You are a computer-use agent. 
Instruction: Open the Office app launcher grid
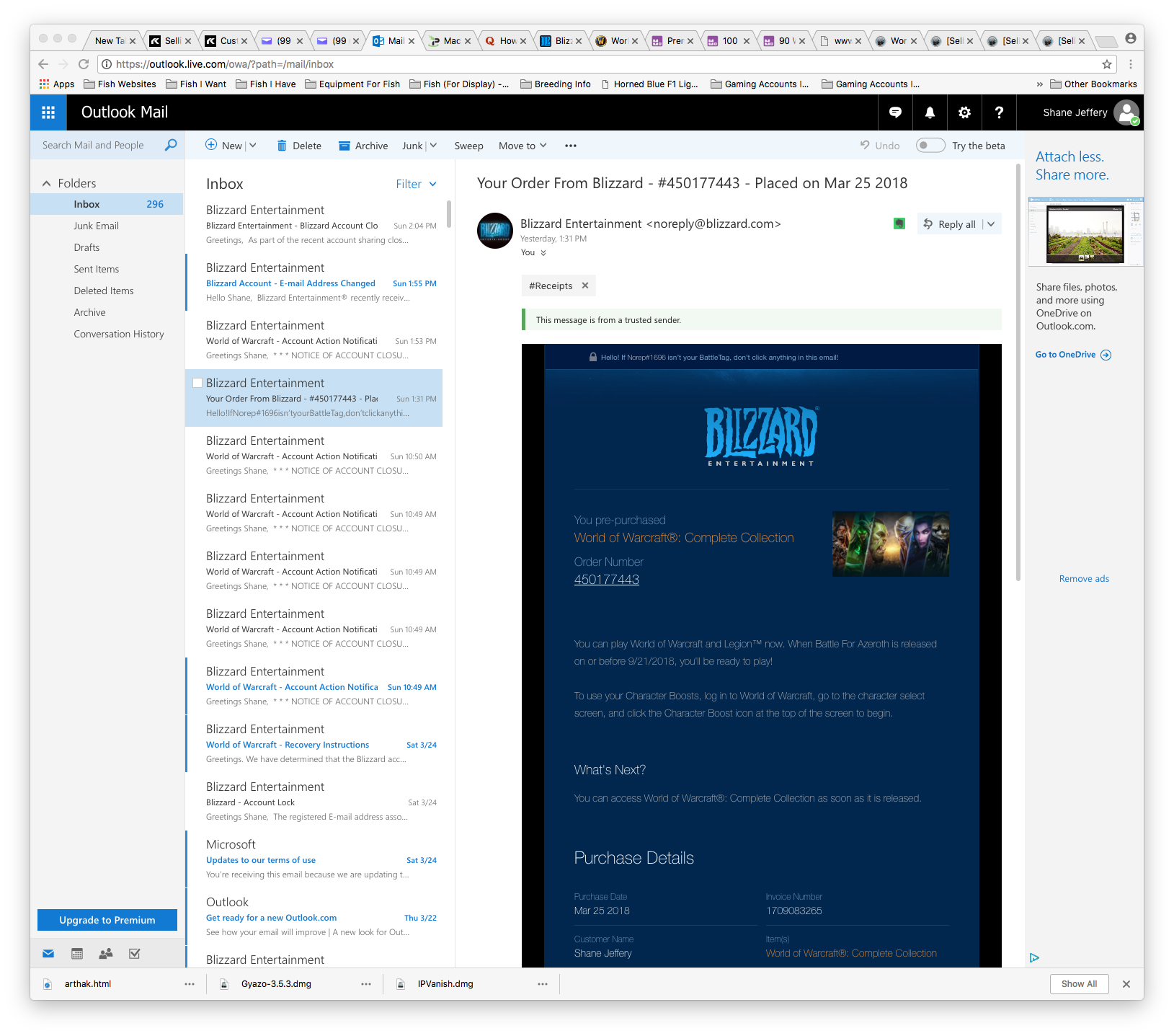click(x=48, y=112)
